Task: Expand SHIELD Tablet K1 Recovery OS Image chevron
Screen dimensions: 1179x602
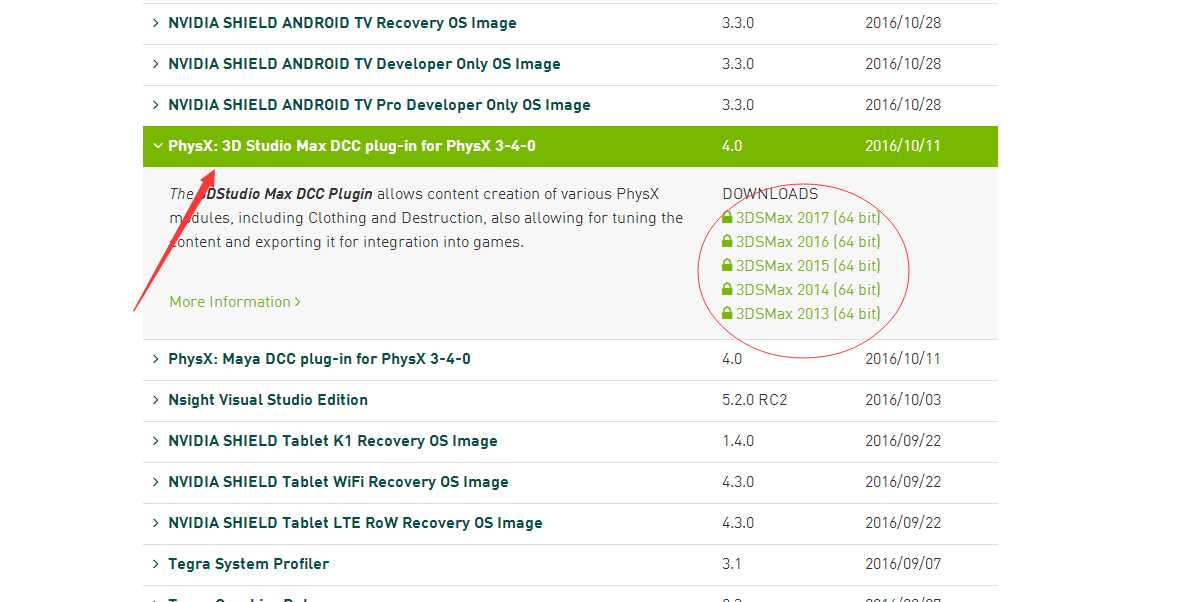Action: click(156, 441)
